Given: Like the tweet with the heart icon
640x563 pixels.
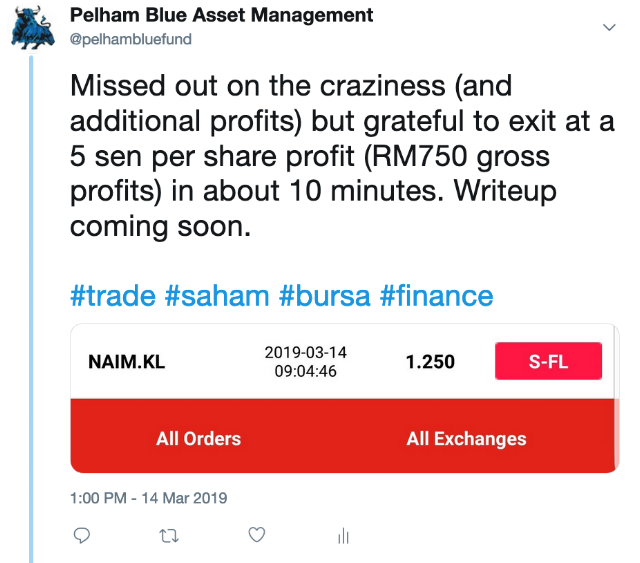Looking at the screenshot, I should [x=257, y=535].
